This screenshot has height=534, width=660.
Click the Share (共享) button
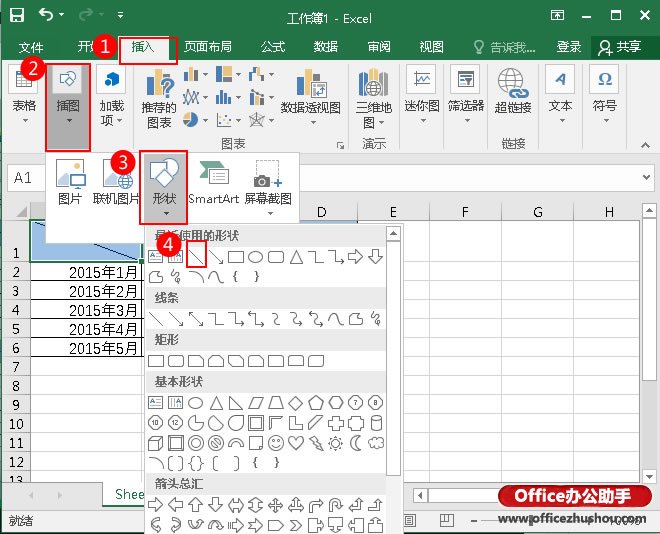[x=620, y=47]
